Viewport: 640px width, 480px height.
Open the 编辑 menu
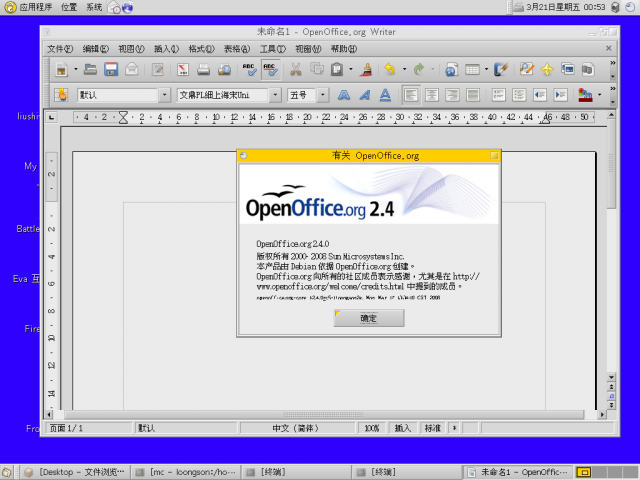(x=96, y=49)
